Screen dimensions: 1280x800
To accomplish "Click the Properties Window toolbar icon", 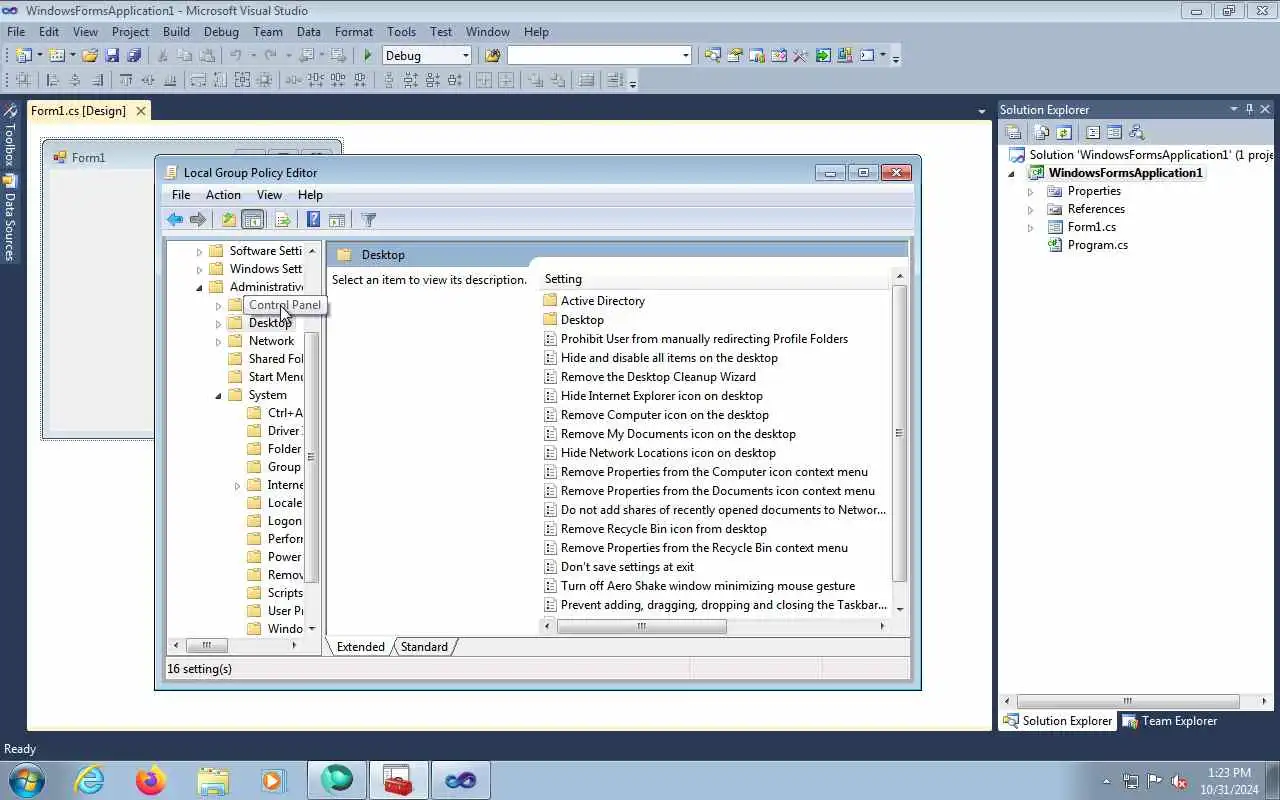I will 735,56.
